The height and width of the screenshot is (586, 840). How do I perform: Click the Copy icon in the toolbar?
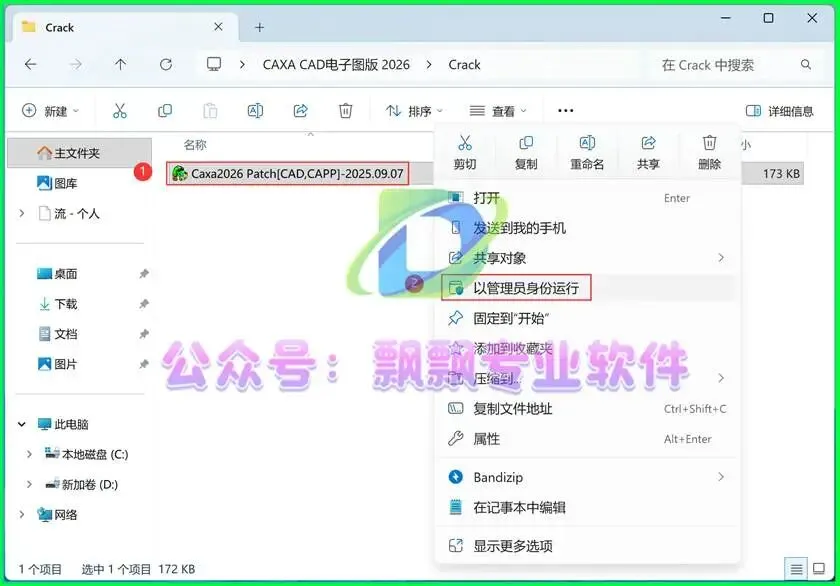[x=165, y=111]
